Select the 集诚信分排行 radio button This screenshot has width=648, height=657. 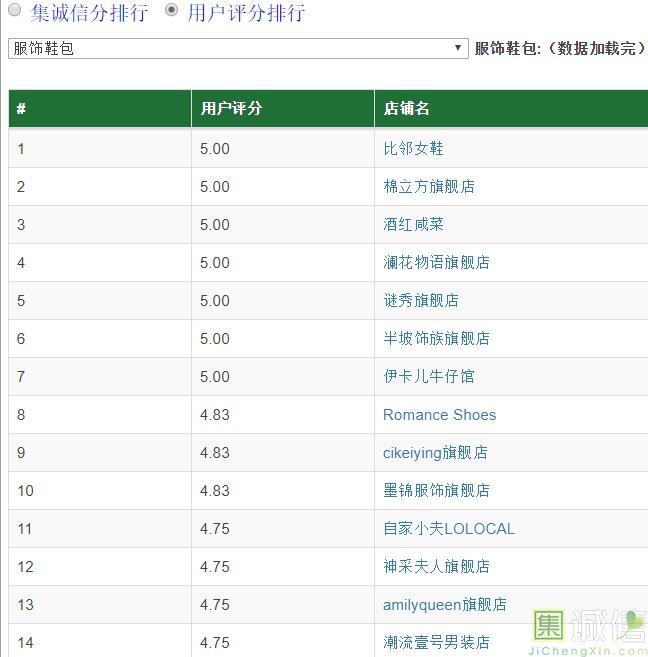15,12
